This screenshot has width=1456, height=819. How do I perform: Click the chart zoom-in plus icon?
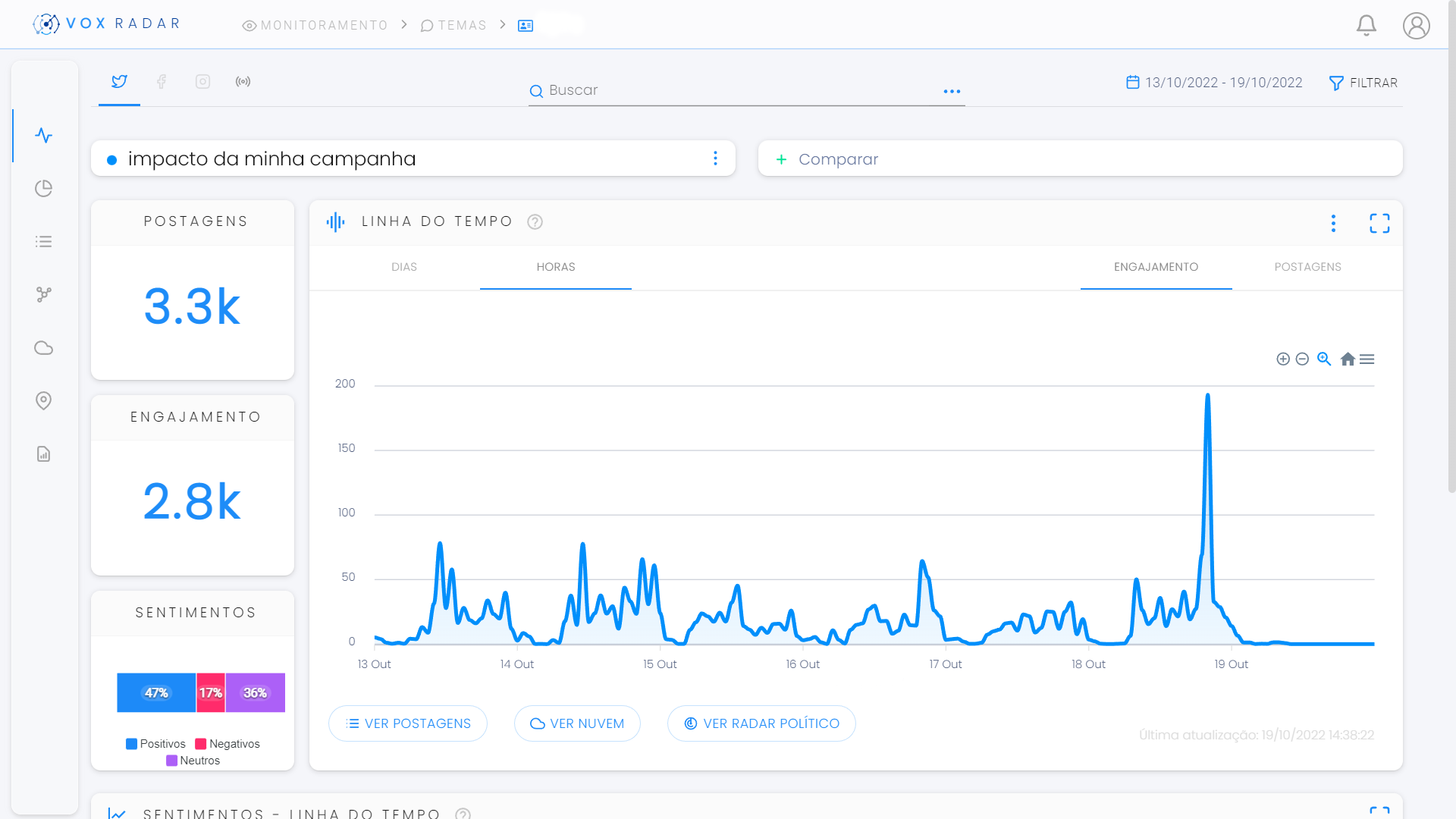[1282, 359]
